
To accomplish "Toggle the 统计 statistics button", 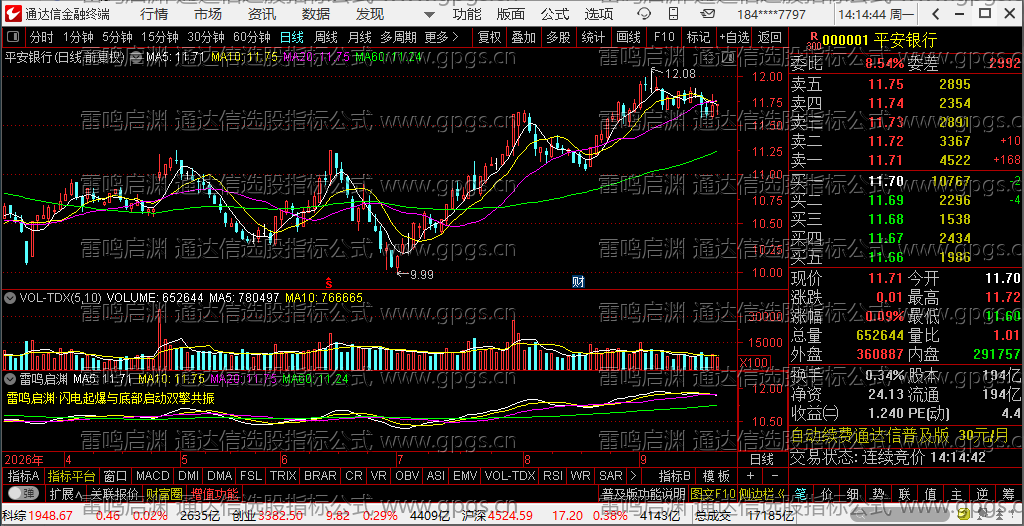I will coord(593,37).
